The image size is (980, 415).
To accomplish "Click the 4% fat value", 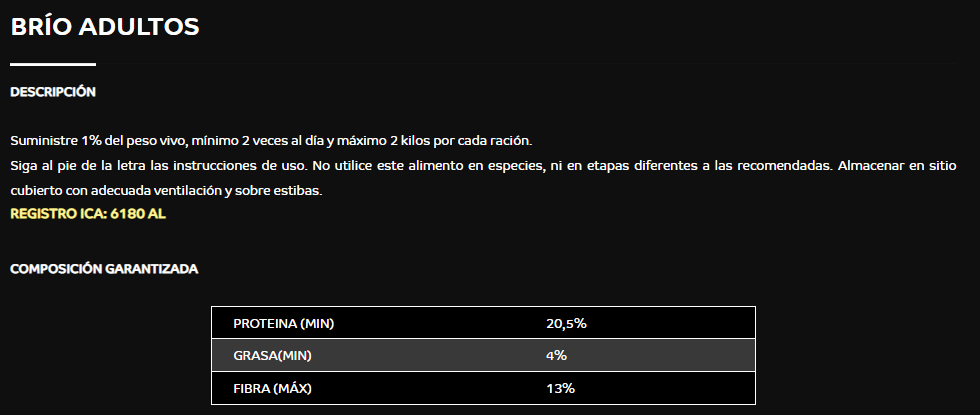I will [x=556, y=356].
